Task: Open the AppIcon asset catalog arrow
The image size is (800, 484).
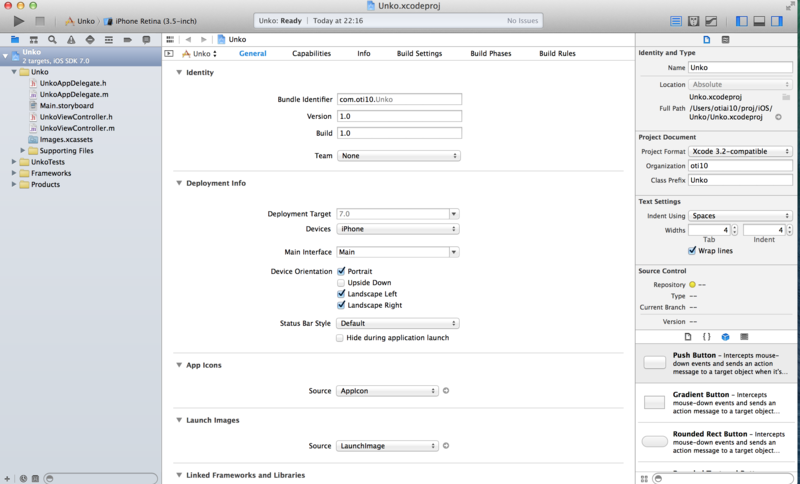Action: (446, 391)
